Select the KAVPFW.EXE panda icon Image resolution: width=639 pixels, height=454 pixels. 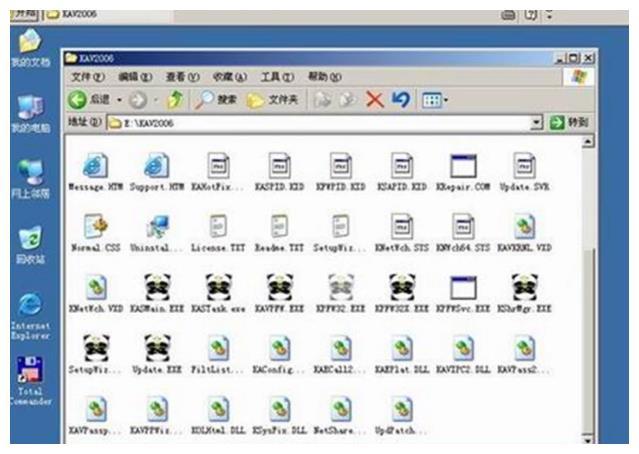click(x=280, y=287)
